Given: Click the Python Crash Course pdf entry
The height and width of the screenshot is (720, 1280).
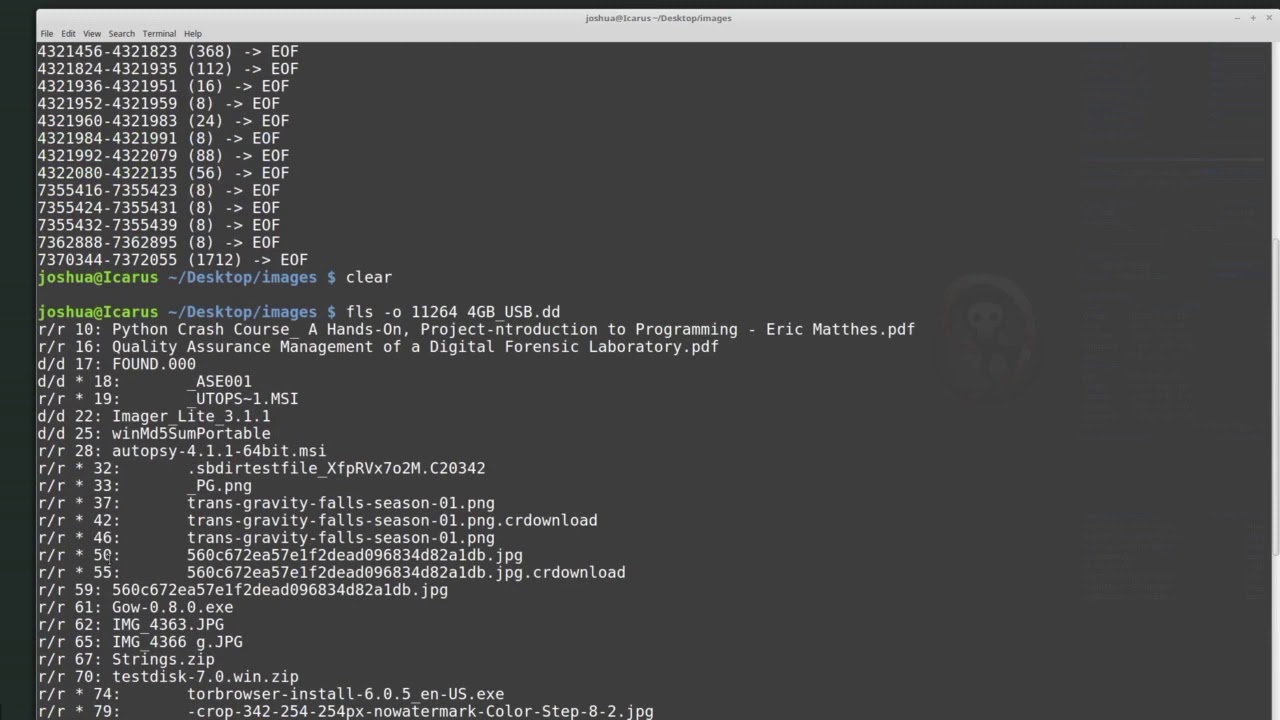Looking at the screenshot, I should click(476, 329).
